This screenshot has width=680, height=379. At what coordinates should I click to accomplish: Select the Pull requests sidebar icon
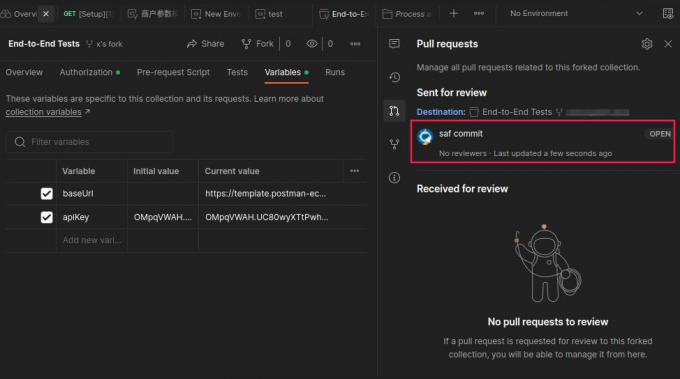[x=394, y=111]
